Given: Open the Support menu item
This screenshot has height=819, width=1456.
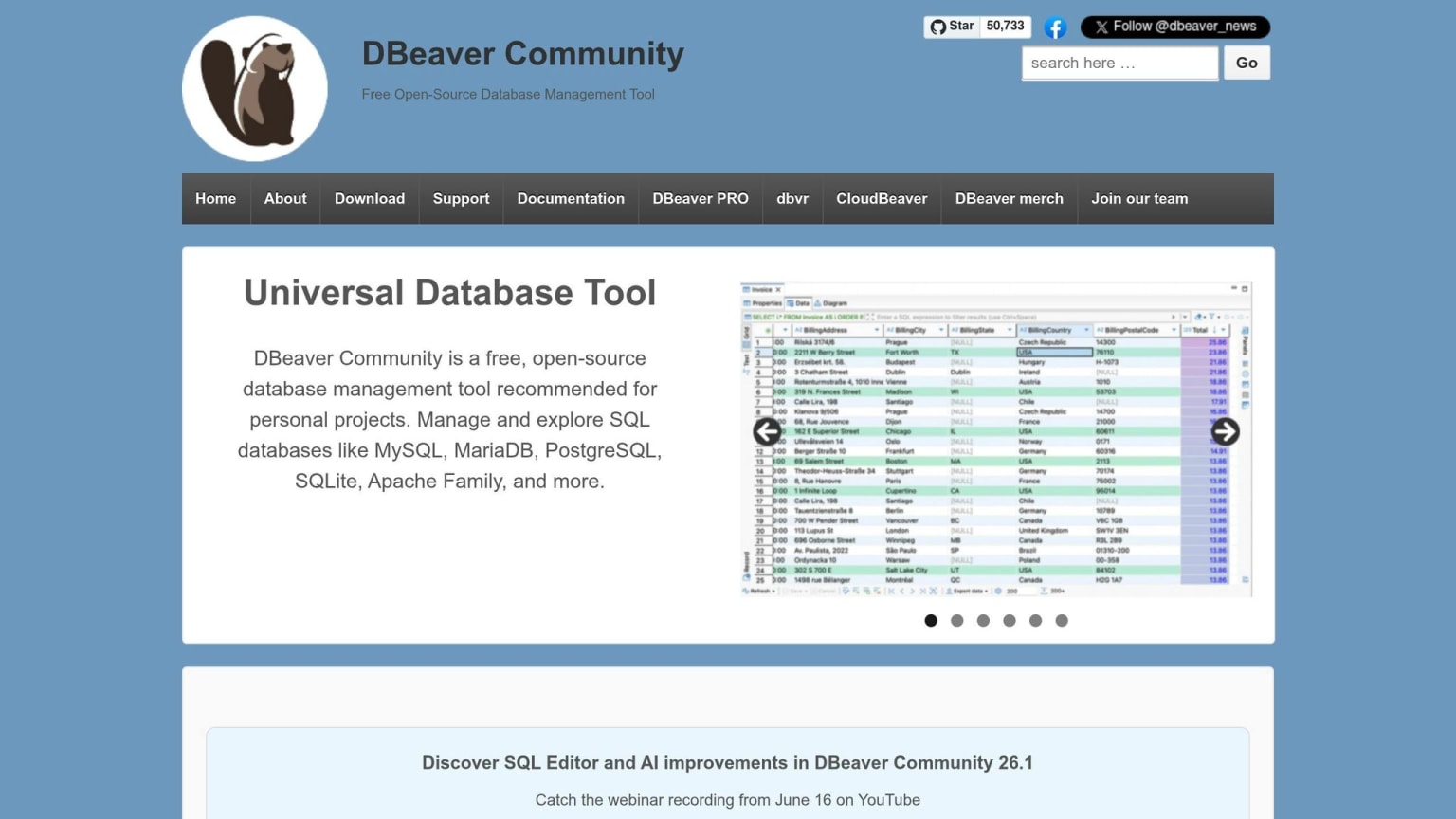Looking at the screenshot, I should tap(462, 198).
